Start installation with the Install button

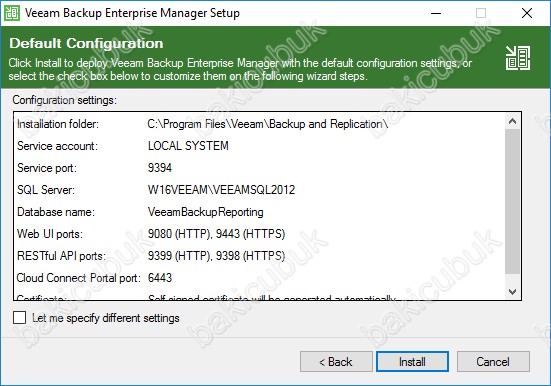pyautogui.click(x=412, y=361)
